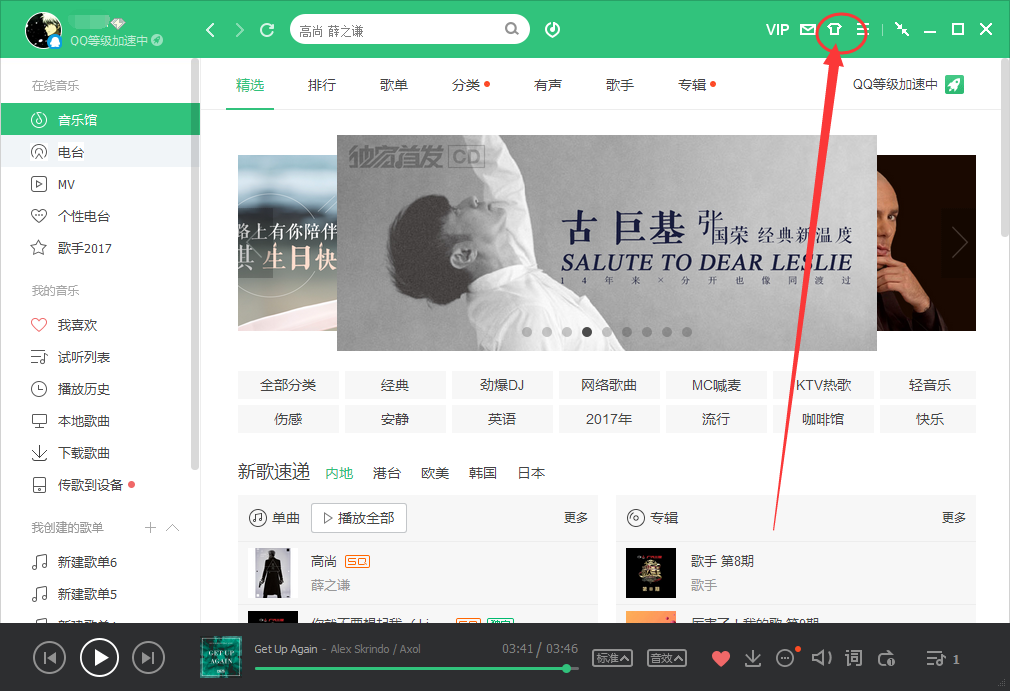Open the main menu hamburger icon
This screenshot has height=691, width=1010.
coord(863,29)
